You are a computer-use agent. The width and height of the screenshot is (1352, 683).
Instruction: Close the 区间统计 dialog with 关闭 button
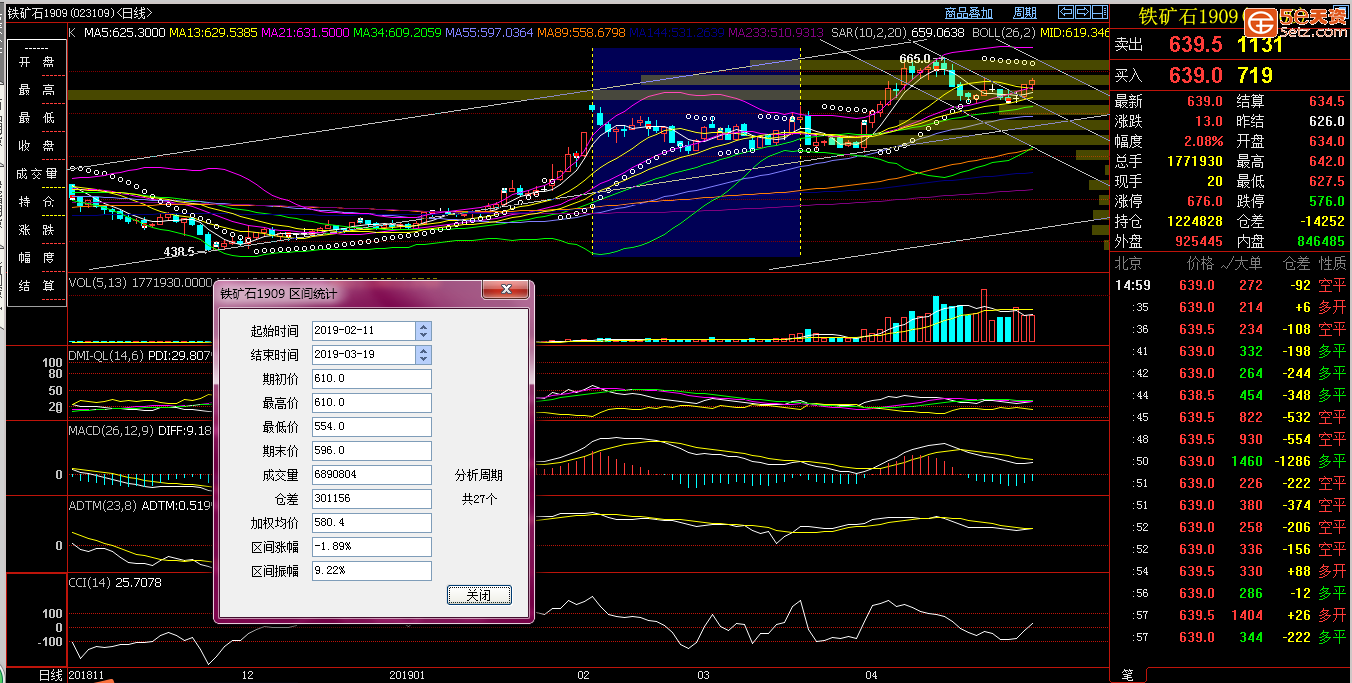479,595
